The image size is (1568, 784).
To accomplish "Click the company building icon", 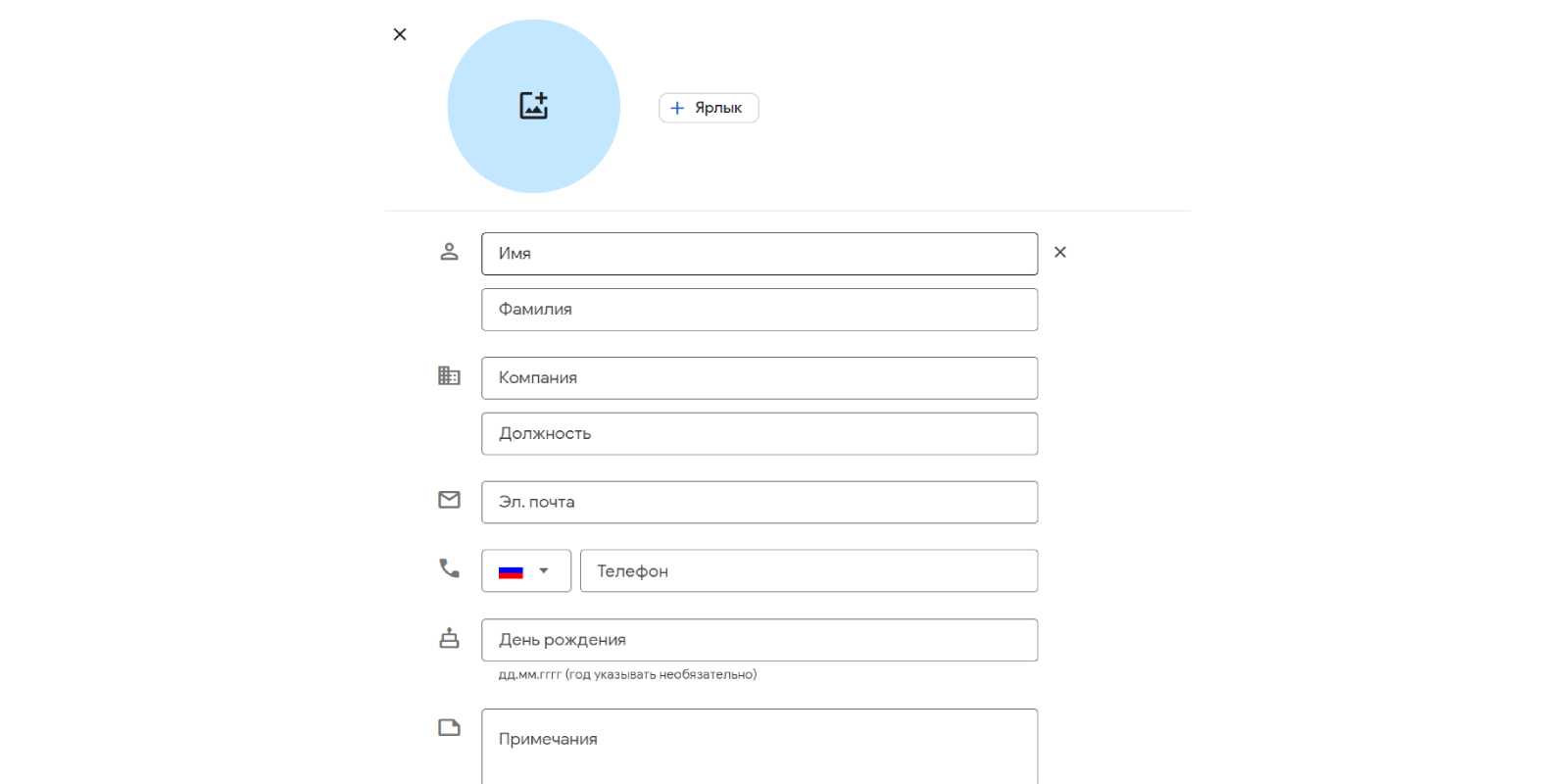I will click(449, 375).
